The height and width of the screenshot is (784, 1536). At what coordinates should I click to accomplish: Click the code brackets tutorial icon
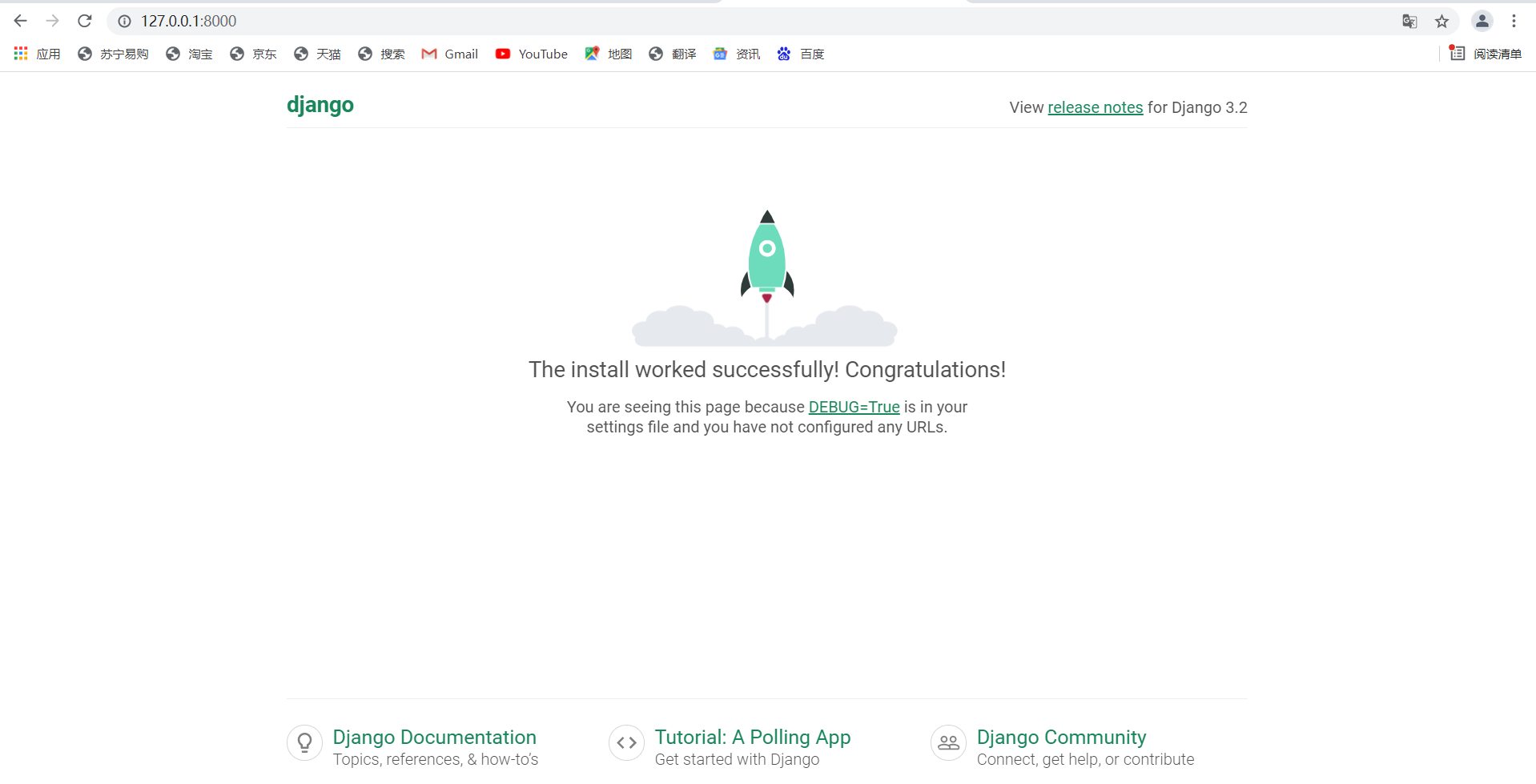coord(627,743)
